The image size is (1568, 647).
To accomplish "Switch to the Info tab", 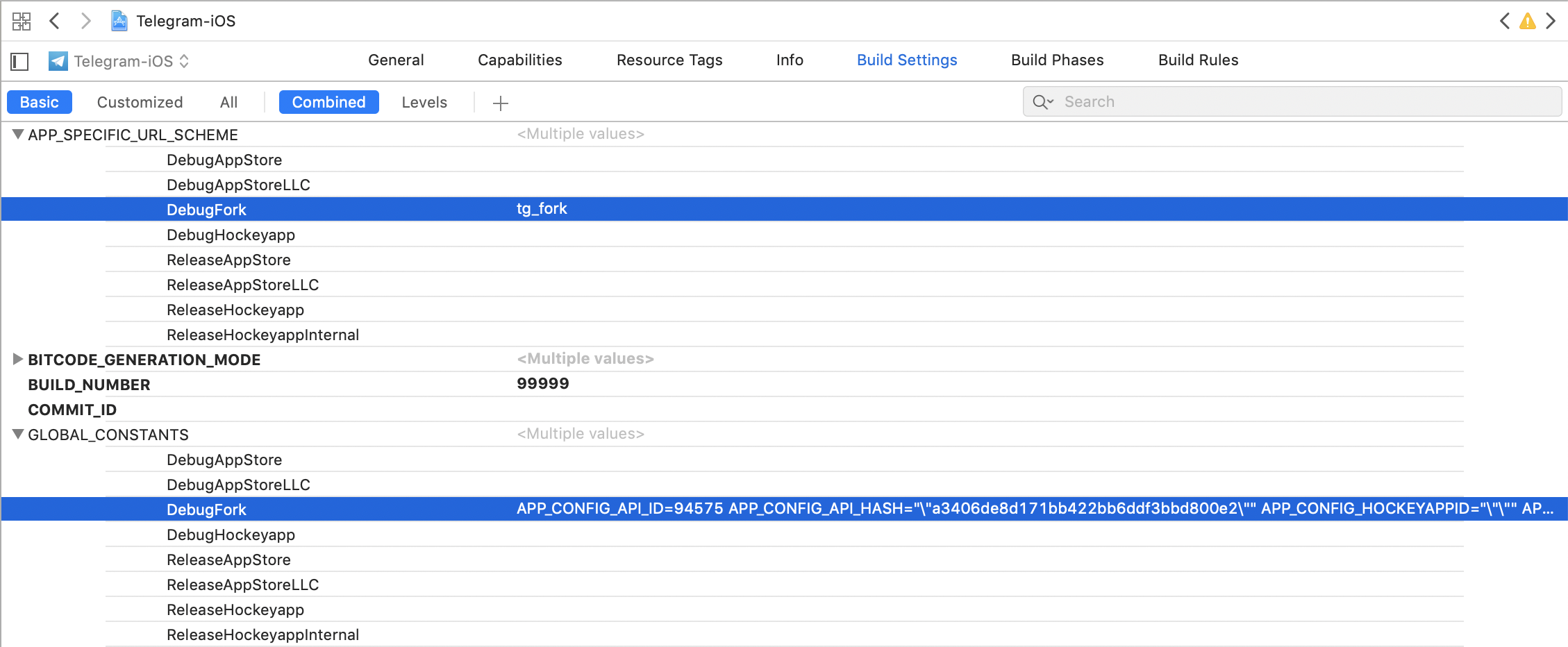I will pyautogui.click(x=790, y=60).
